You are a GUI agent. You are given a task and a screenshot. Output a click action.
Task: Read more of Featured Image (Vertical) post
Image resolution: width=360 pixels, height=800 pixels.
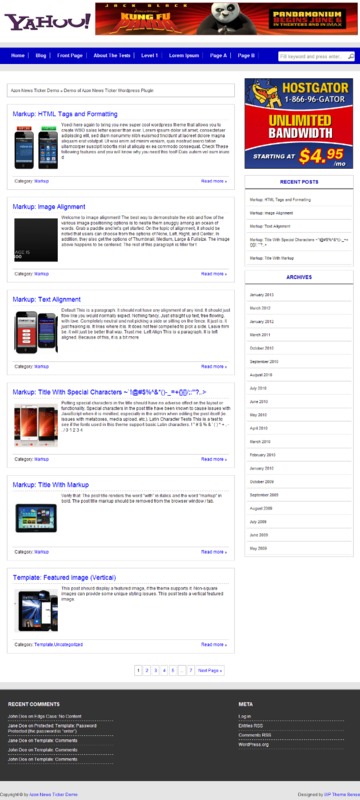point(214,645)
